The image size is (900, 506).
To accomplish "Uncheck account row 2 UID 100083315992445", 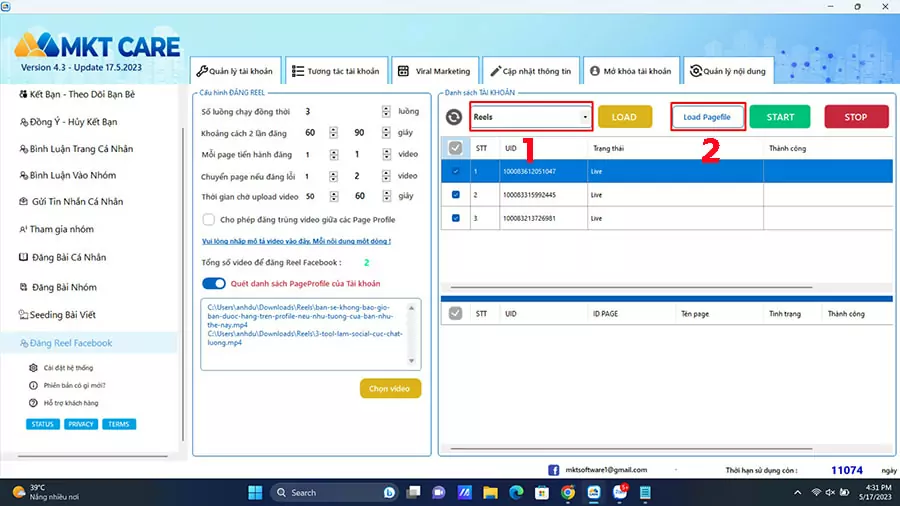I will pyautogui.click(x=456, y=194).
